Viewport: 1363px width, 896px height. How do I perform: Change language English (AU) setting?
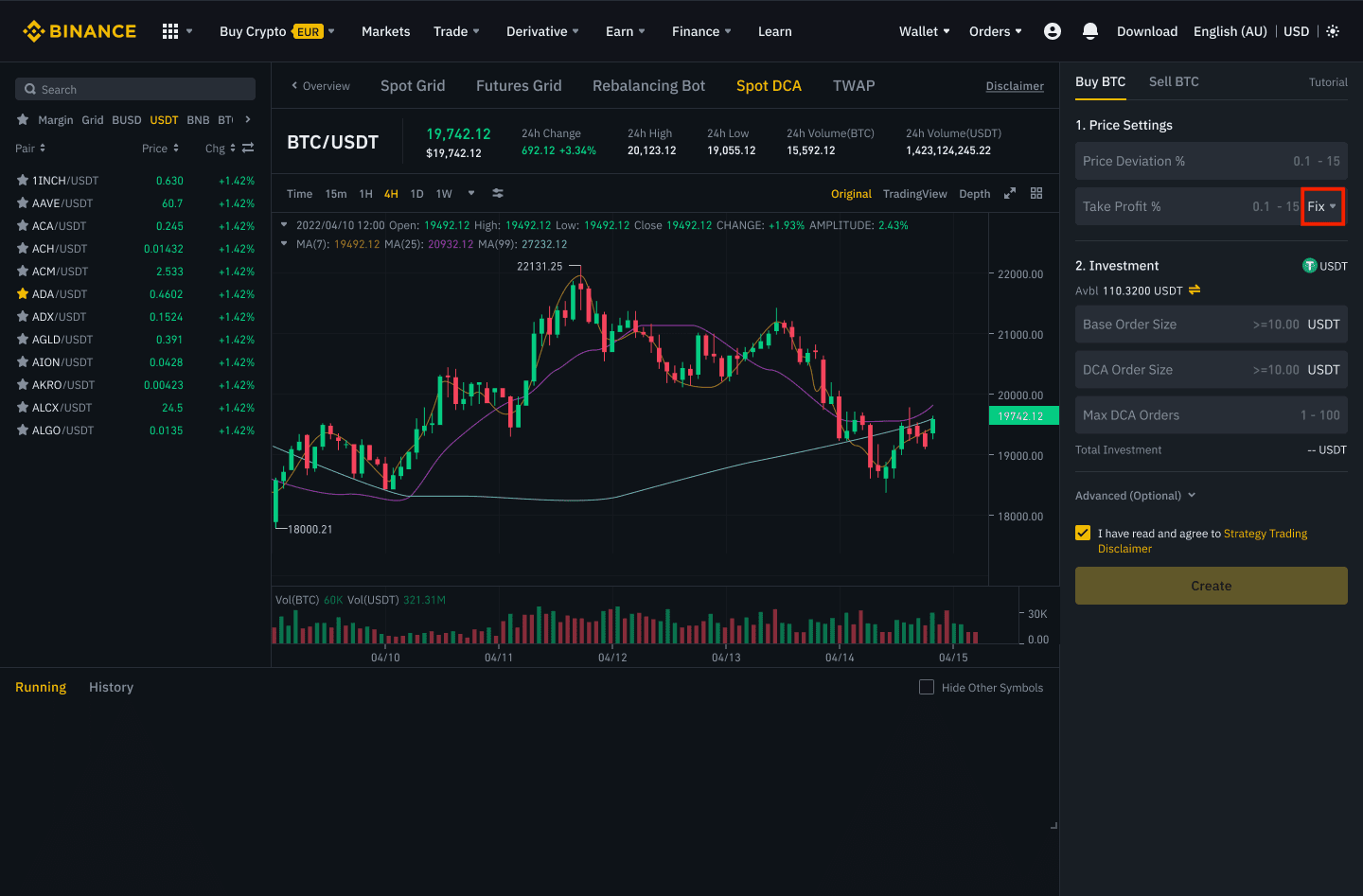tap(1230, 31)
